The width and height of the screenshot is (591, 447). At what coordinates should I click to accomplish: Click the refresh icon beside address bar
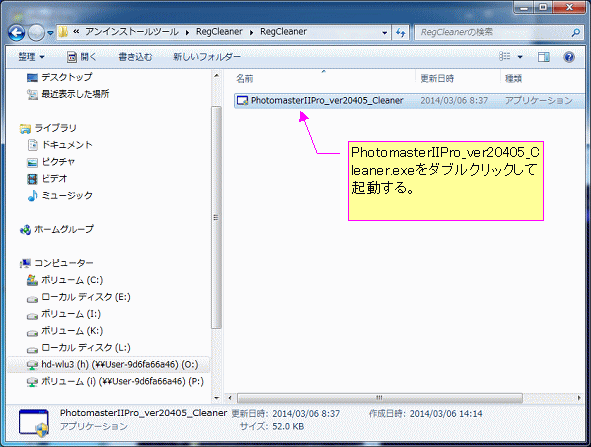click(x=401, y=33)
